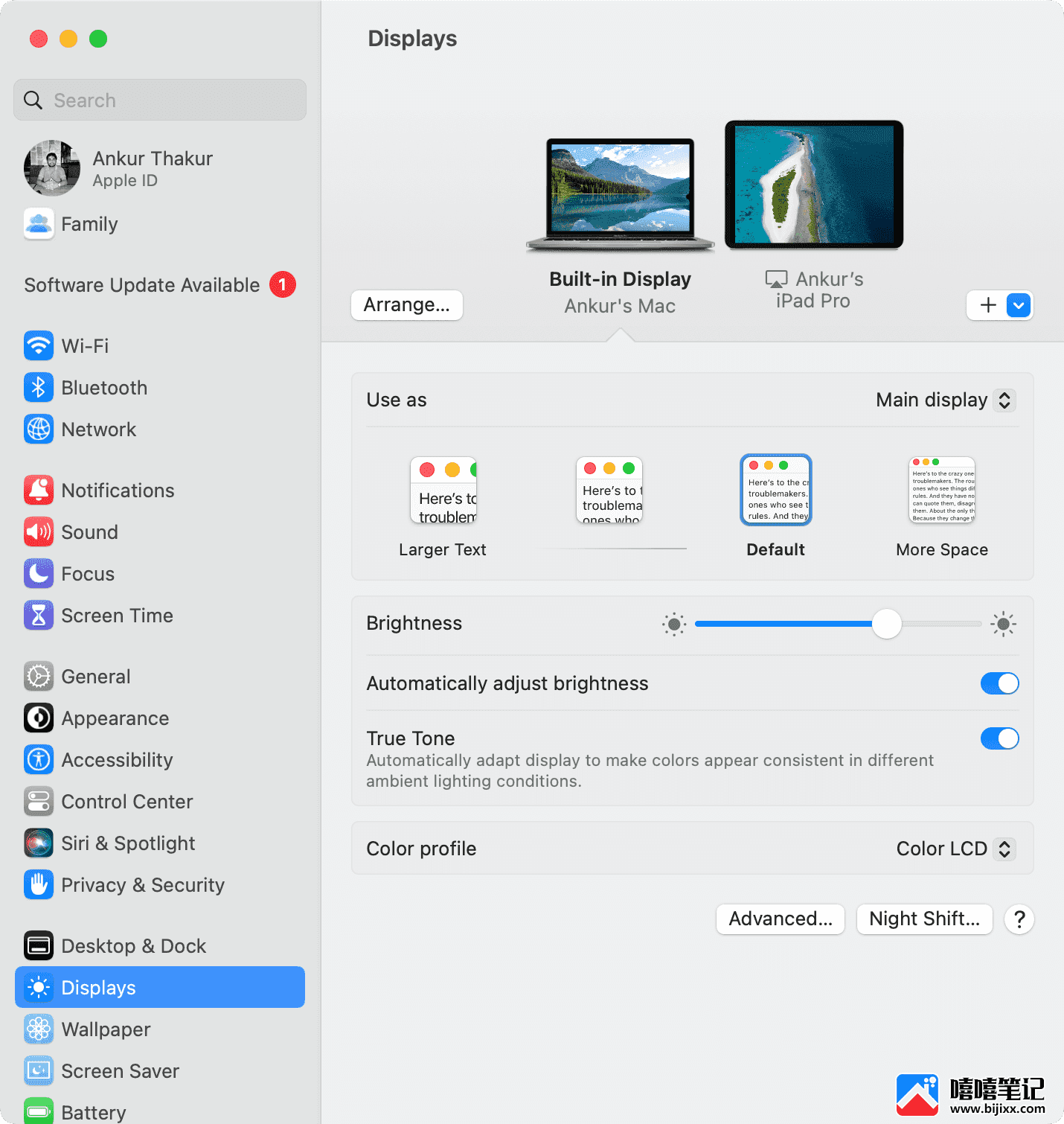Open Siri & Spotlight label
The height and width of the screenshot is (1124, 1064).
click(129, 843)
